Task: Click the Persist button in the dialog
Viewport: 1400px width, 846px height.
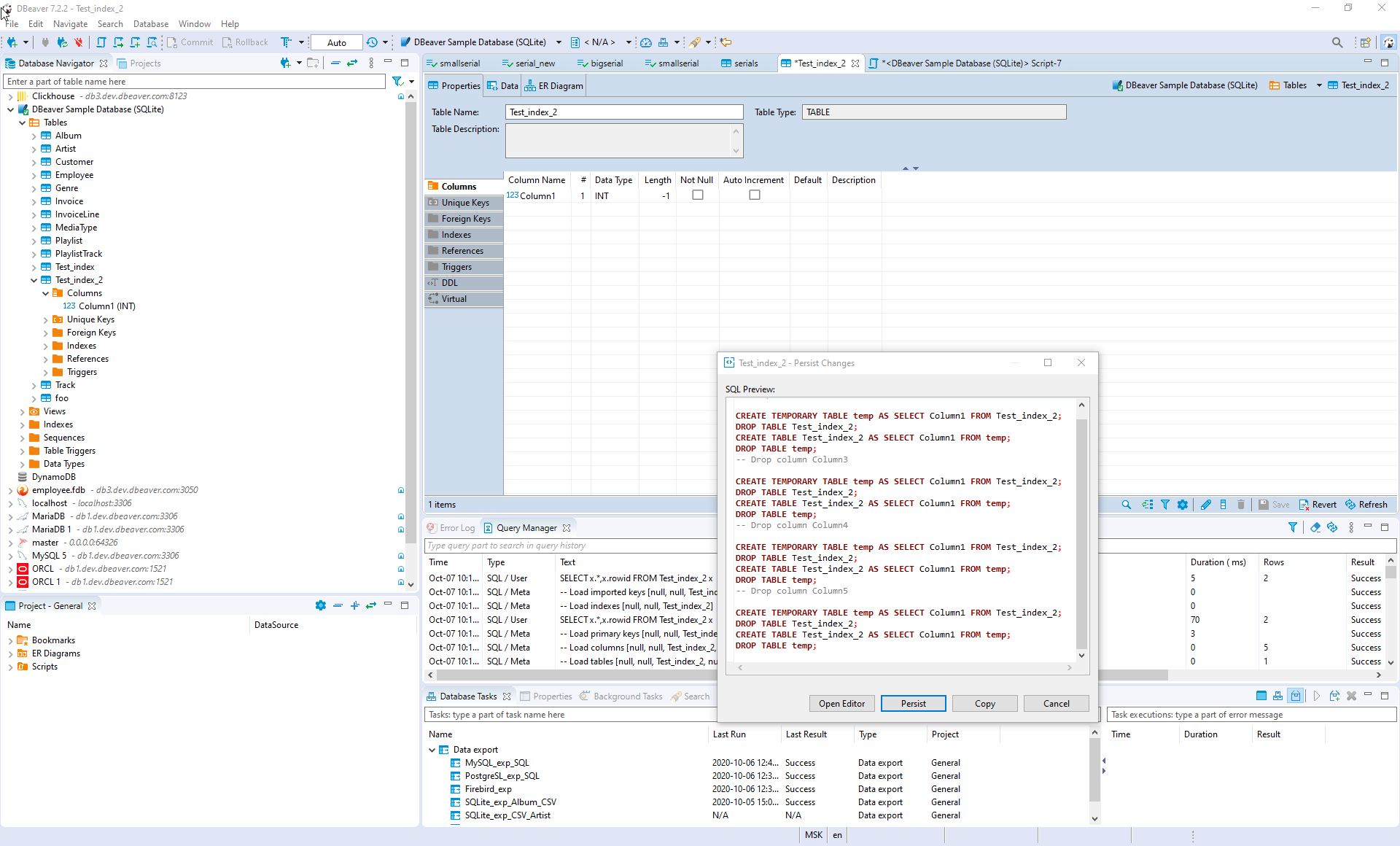Action: point(913,703)
